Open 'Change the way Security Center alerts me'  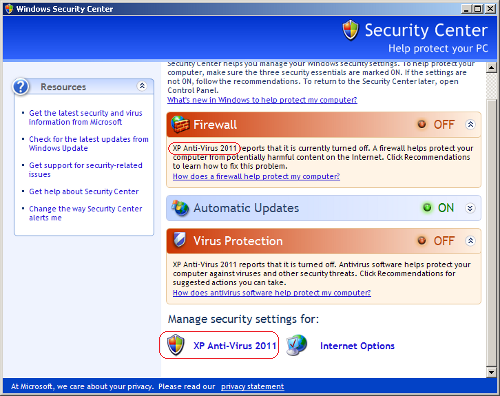(x=86, y=213)
